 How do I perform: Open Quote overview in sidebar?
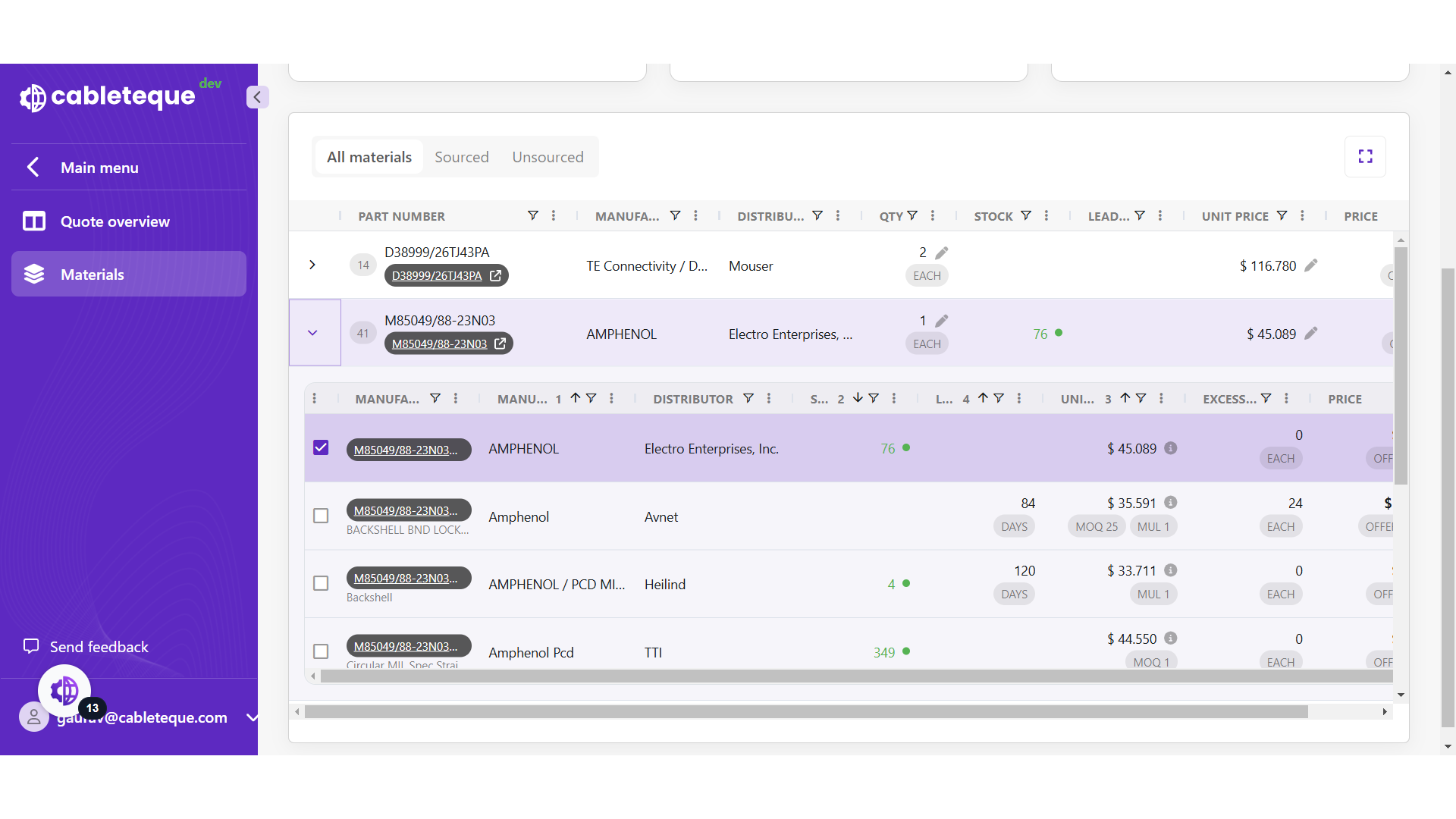[x=115, y=221]
